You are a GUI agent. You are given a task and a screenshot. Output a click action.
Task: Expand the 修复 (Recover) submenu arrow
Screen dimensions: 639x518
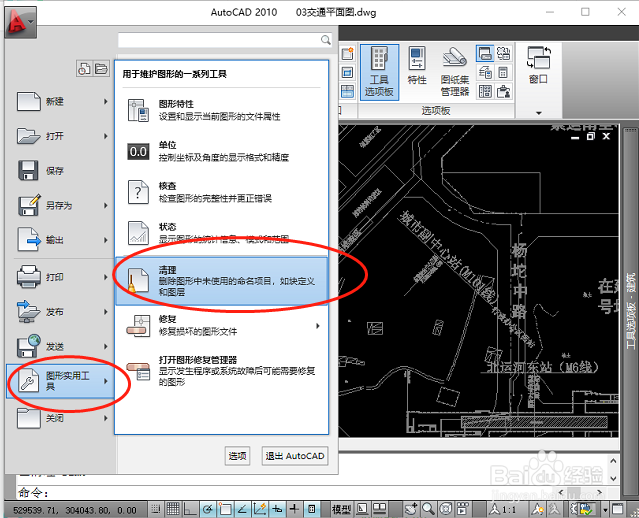point(318,326)
